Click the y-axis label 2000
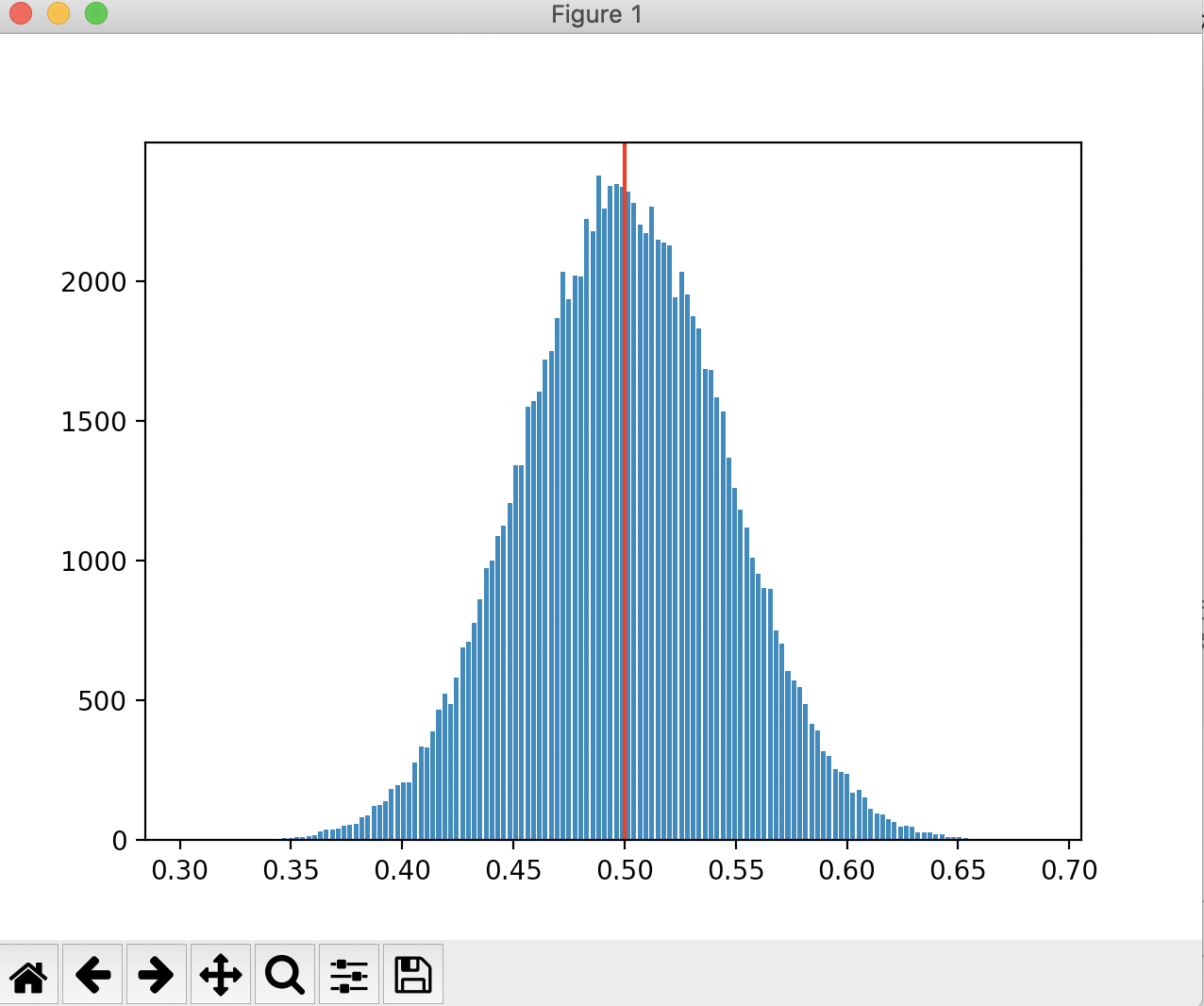 (x=93, y=282)
